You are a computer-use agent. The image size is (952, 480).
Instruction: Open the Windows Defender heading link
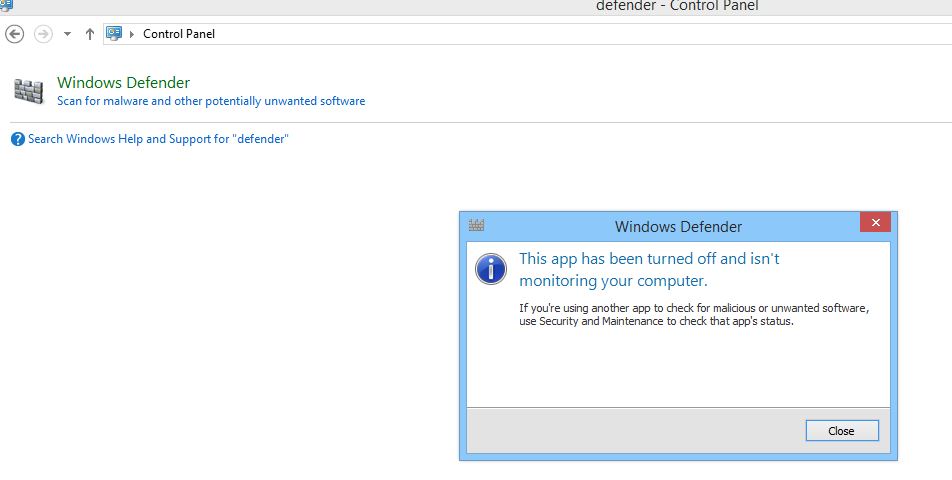(123, 83)
